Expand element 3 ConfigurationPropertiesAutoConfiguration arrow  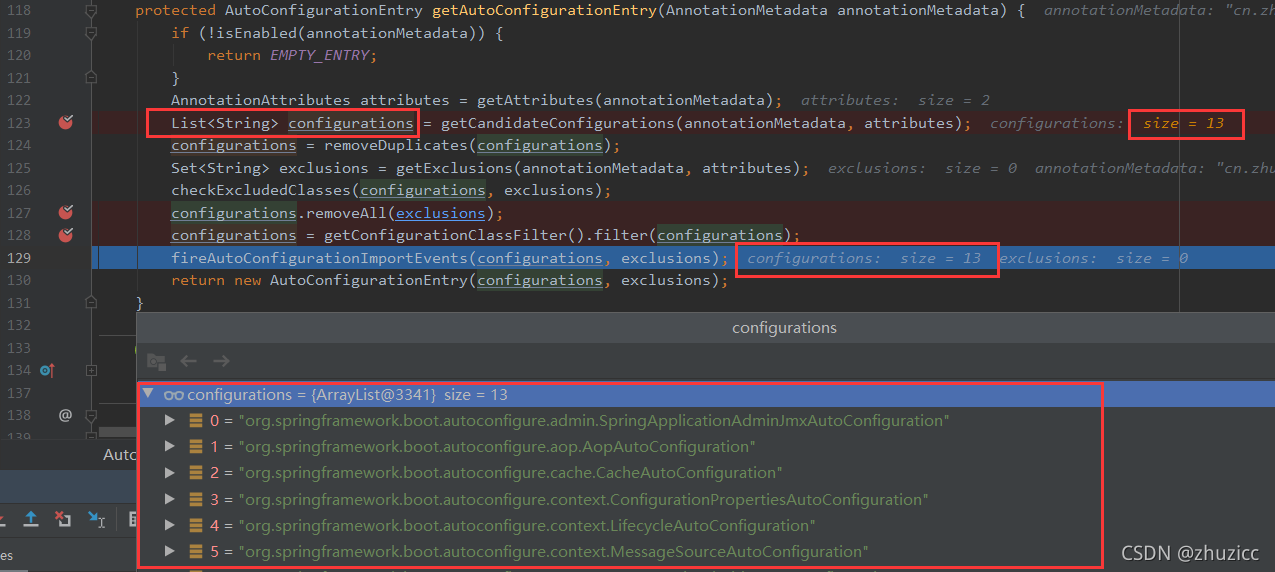point(170,499)
